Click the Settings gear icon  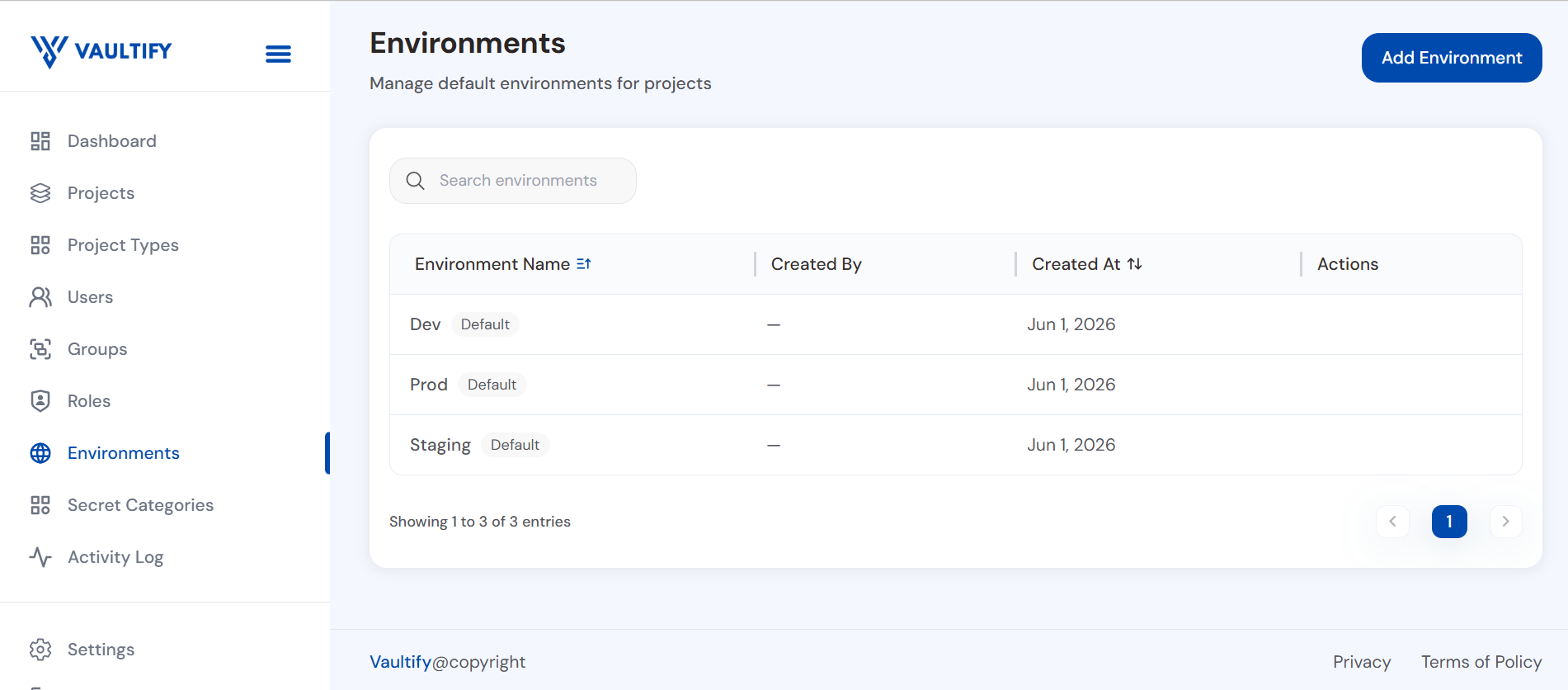(x=40, y=650)
